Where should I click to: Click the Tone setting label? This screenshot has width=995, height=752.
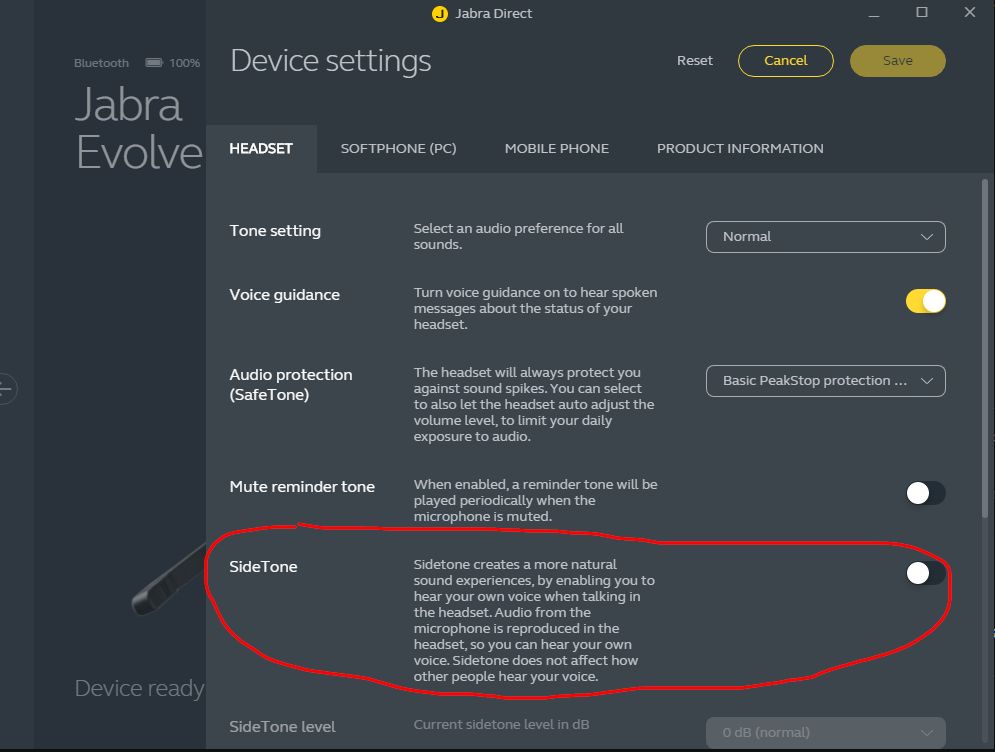click(x=275, y=230)
